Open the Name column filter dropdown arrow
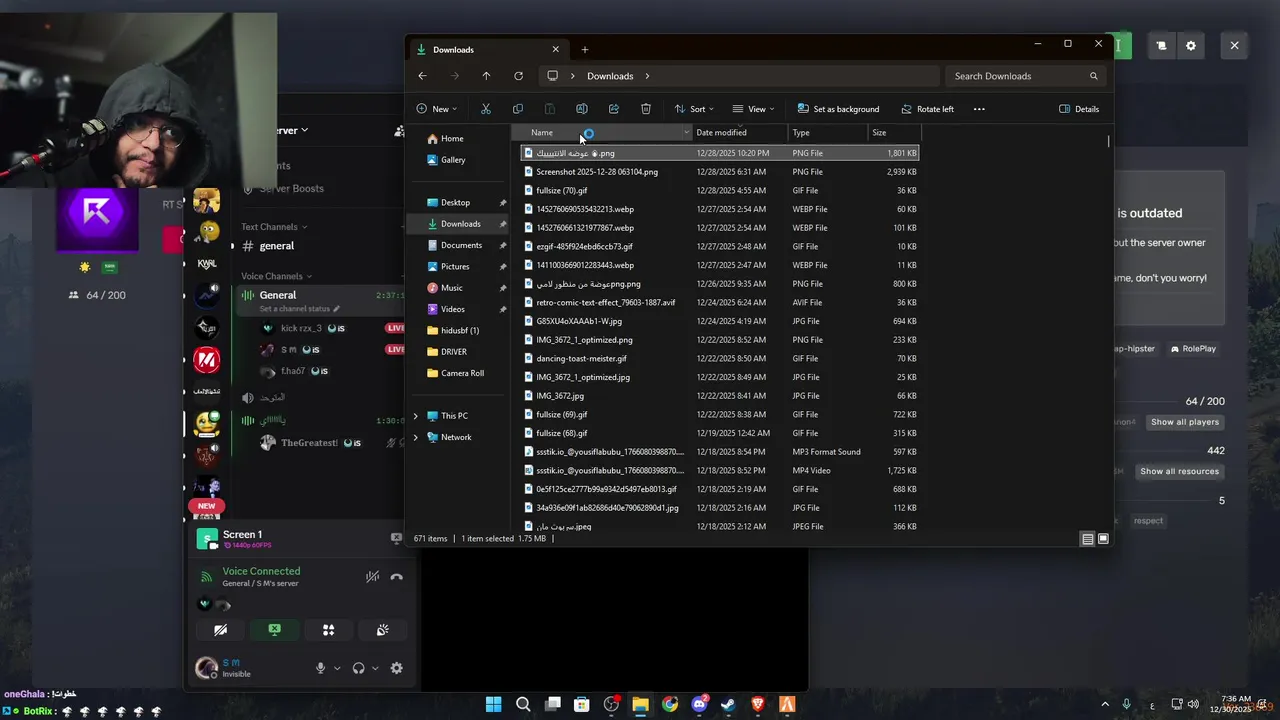 pos(687,133)
